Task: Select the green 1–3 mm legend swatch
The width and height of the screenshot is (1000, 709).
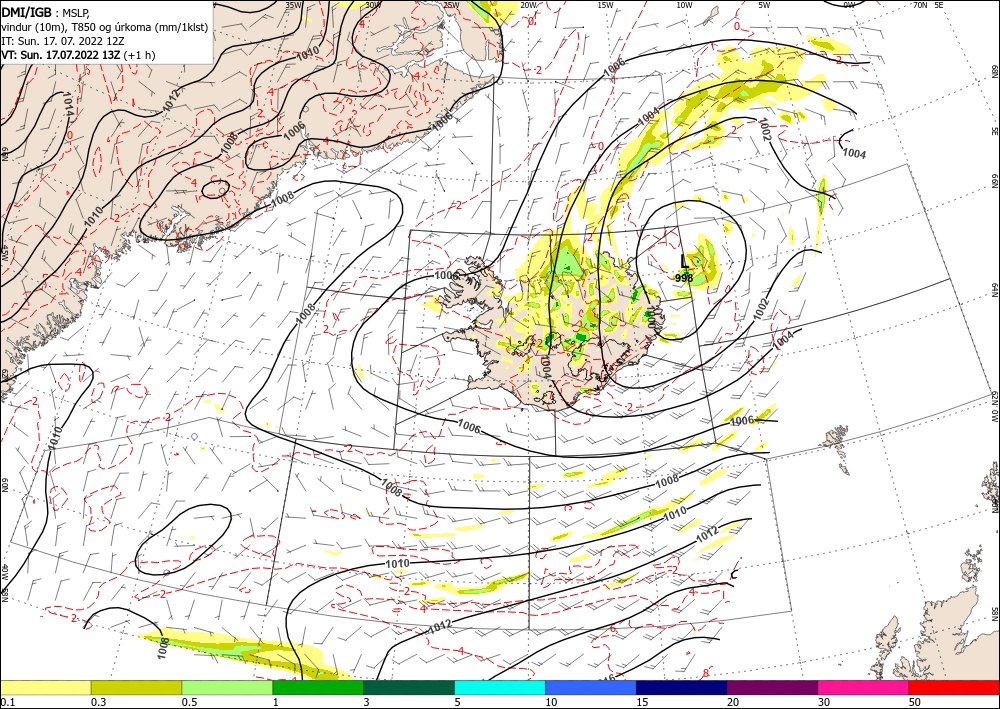Action: coord(318,687)
